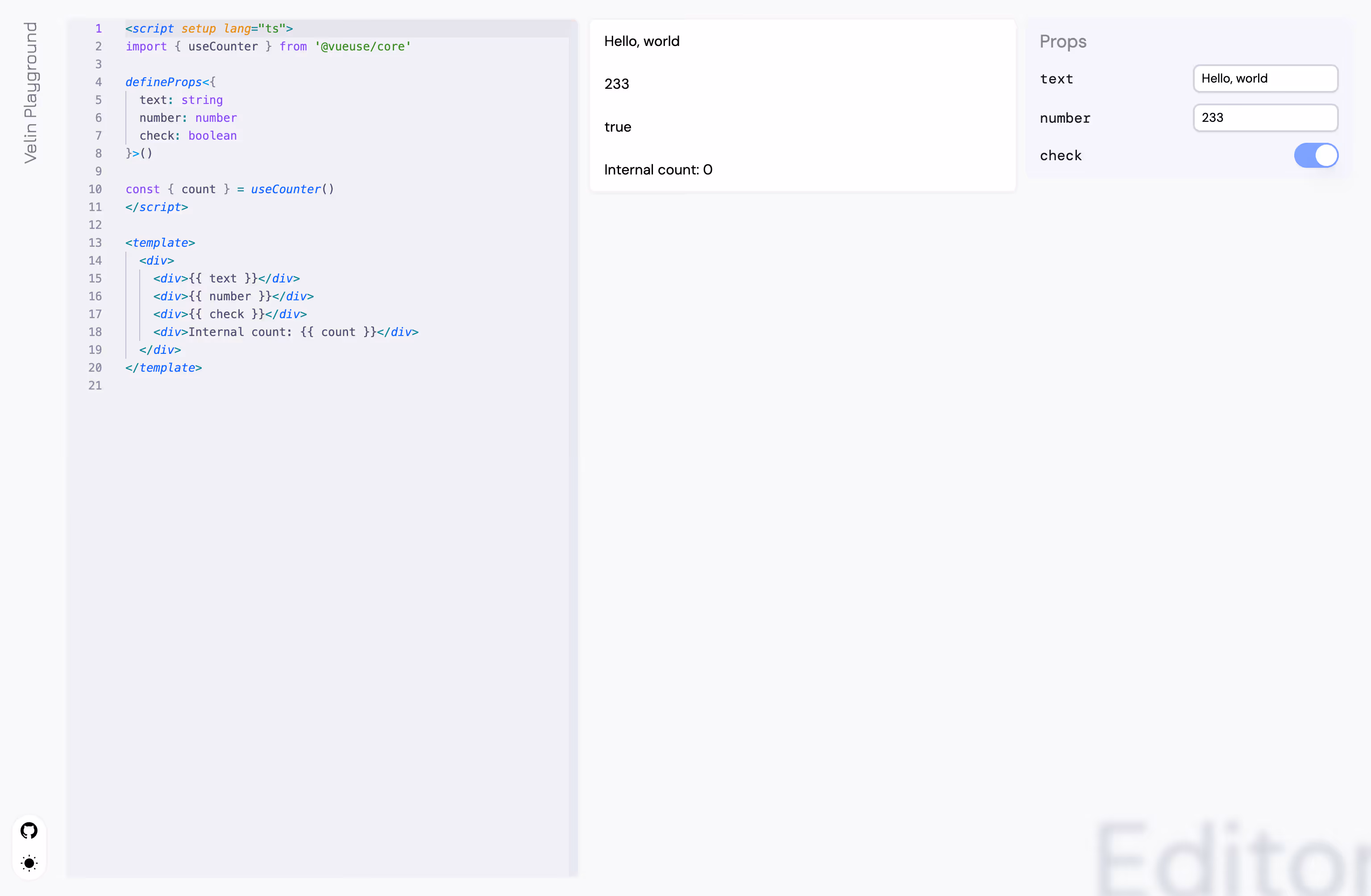Click the closing script tag on line 11
Viewport: 1371px width, 896px height.
pos(156,207)
